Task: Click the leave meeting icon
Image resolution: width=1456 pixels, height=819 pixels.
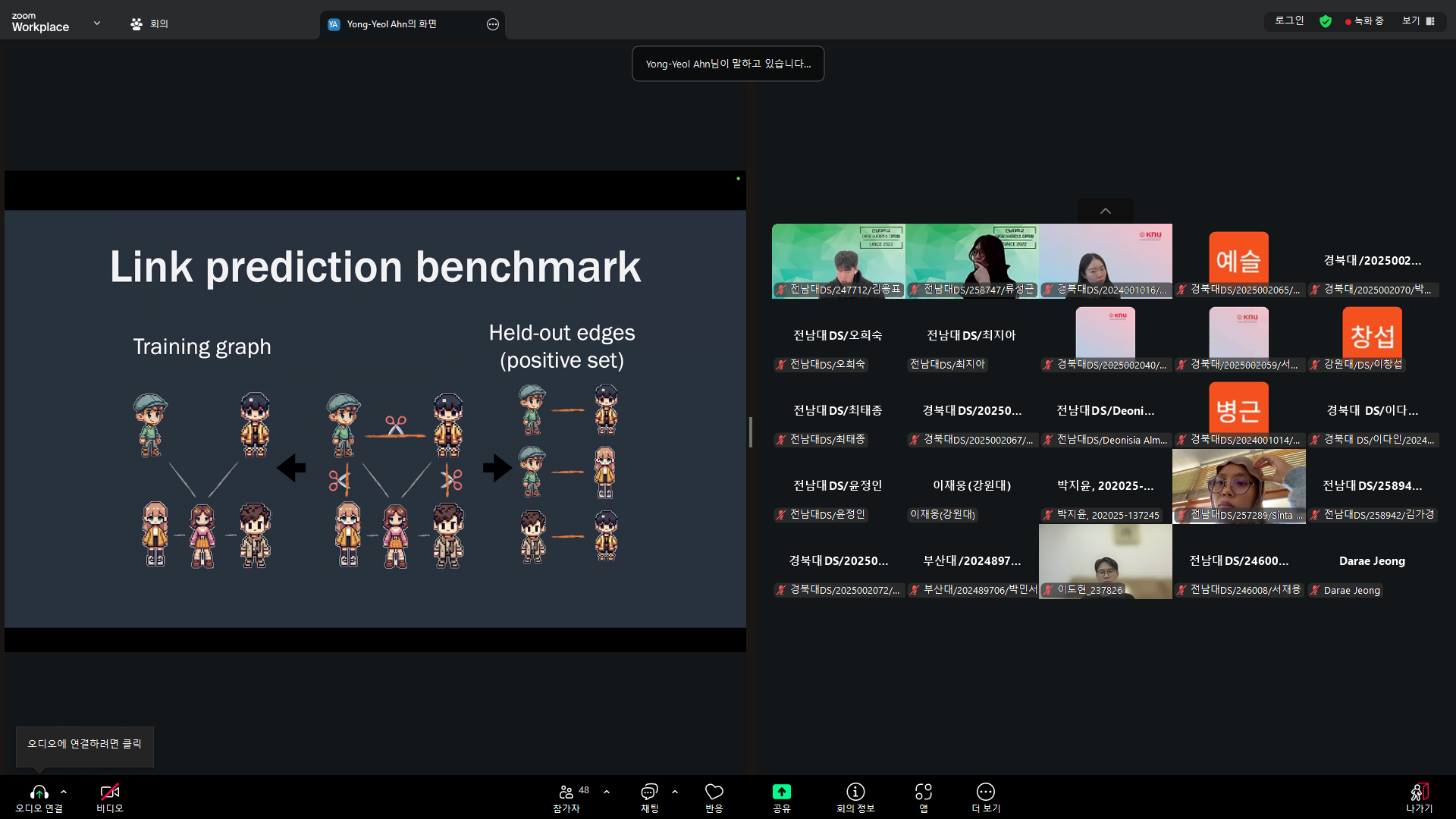Action: (x=1419, y=792)
